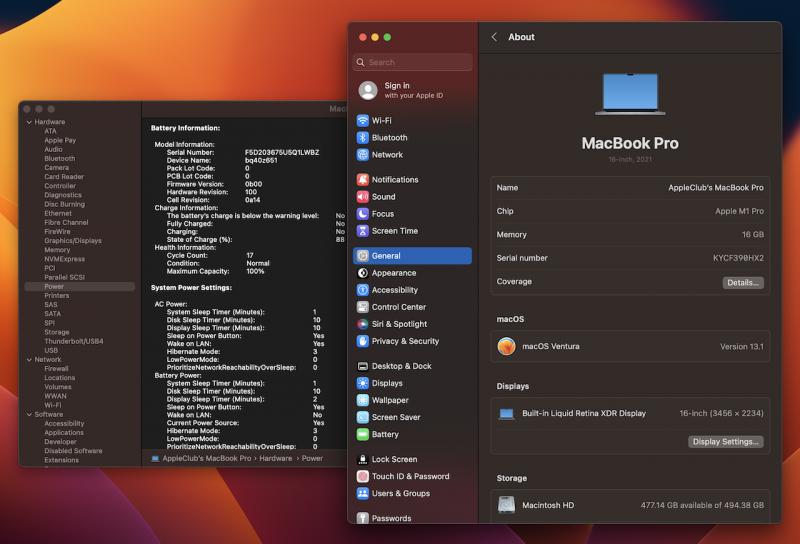800x544 pixels.
Task: Open the Sound settings pane label
Action: (x=383, y=196)
